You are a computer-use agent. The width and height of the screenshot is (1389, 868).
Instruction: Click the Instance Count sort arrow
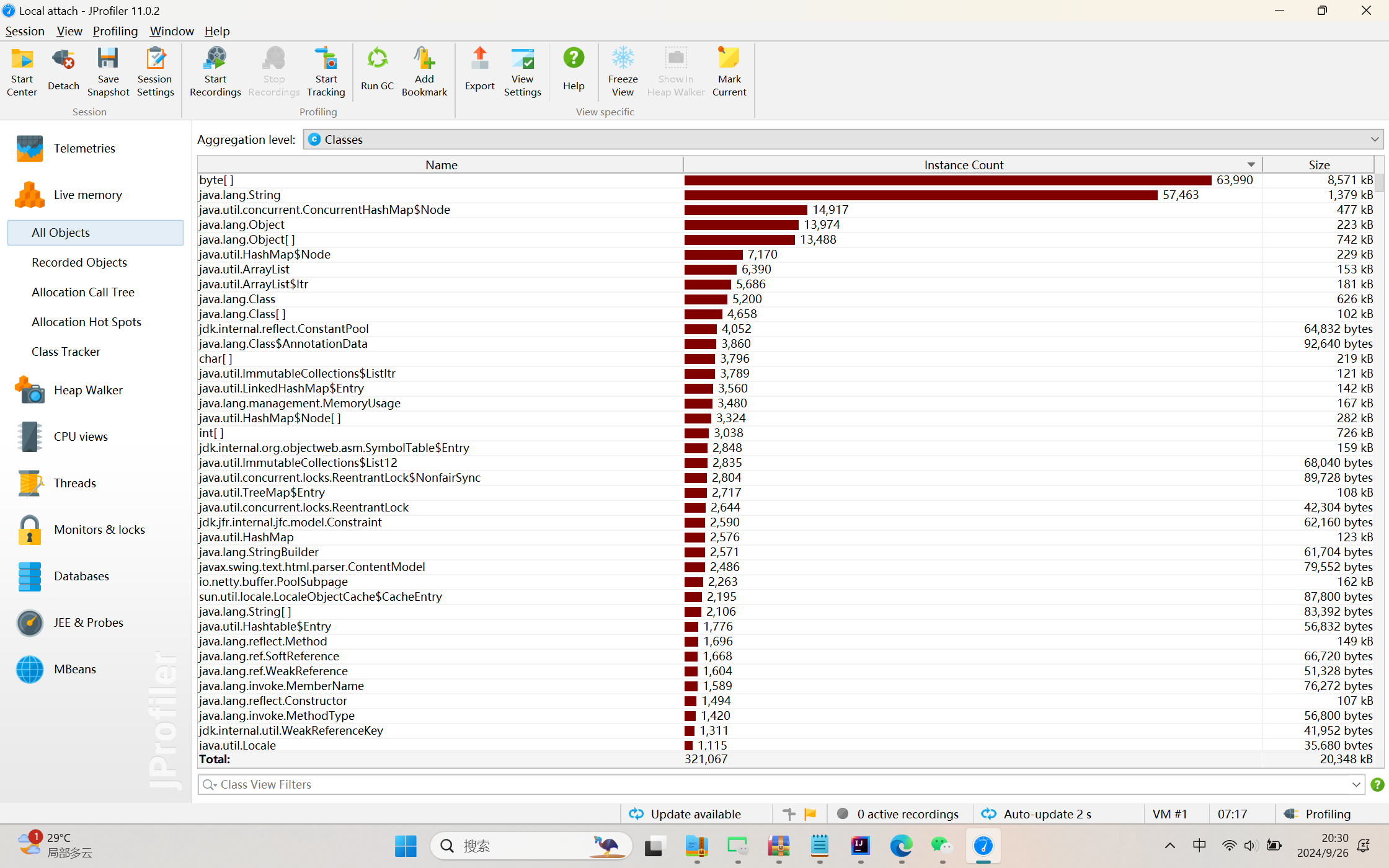[x=1251, y=165]
